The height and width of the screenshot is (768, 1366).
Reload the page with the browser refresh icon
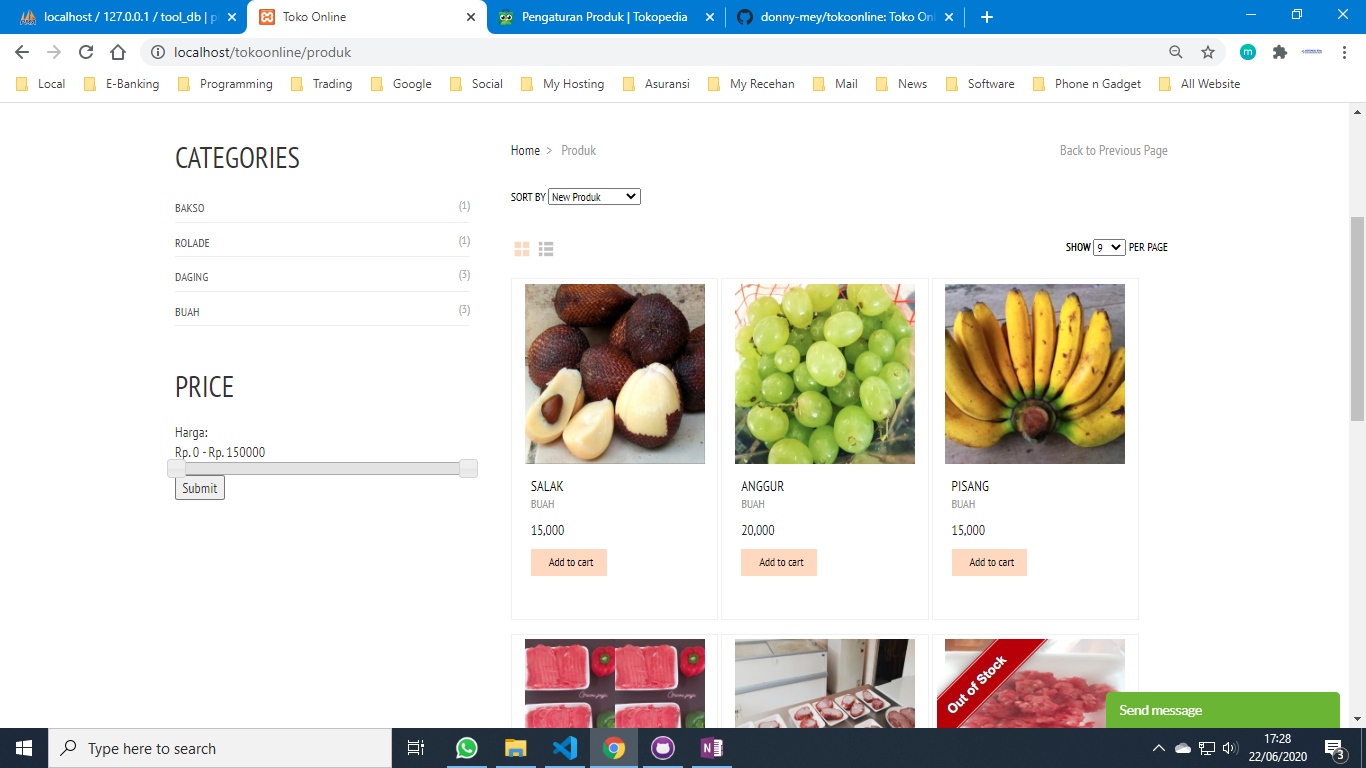(86, 52)
